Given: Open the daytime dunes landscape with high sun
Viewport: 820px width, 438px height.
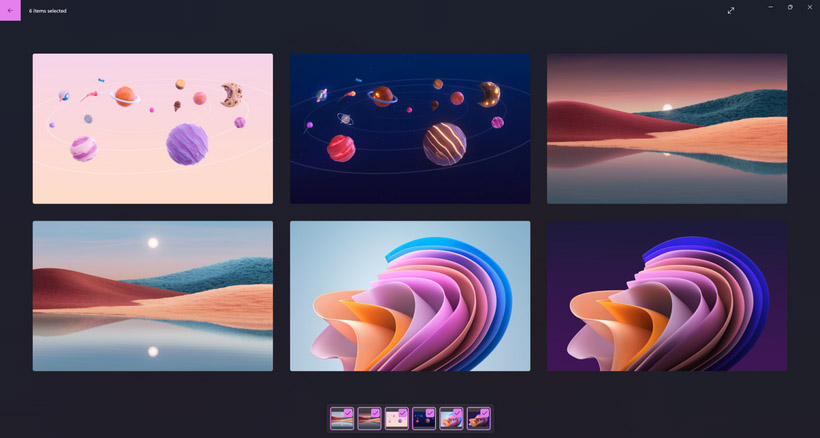Looking at the screenshot, I should (153, 296).
